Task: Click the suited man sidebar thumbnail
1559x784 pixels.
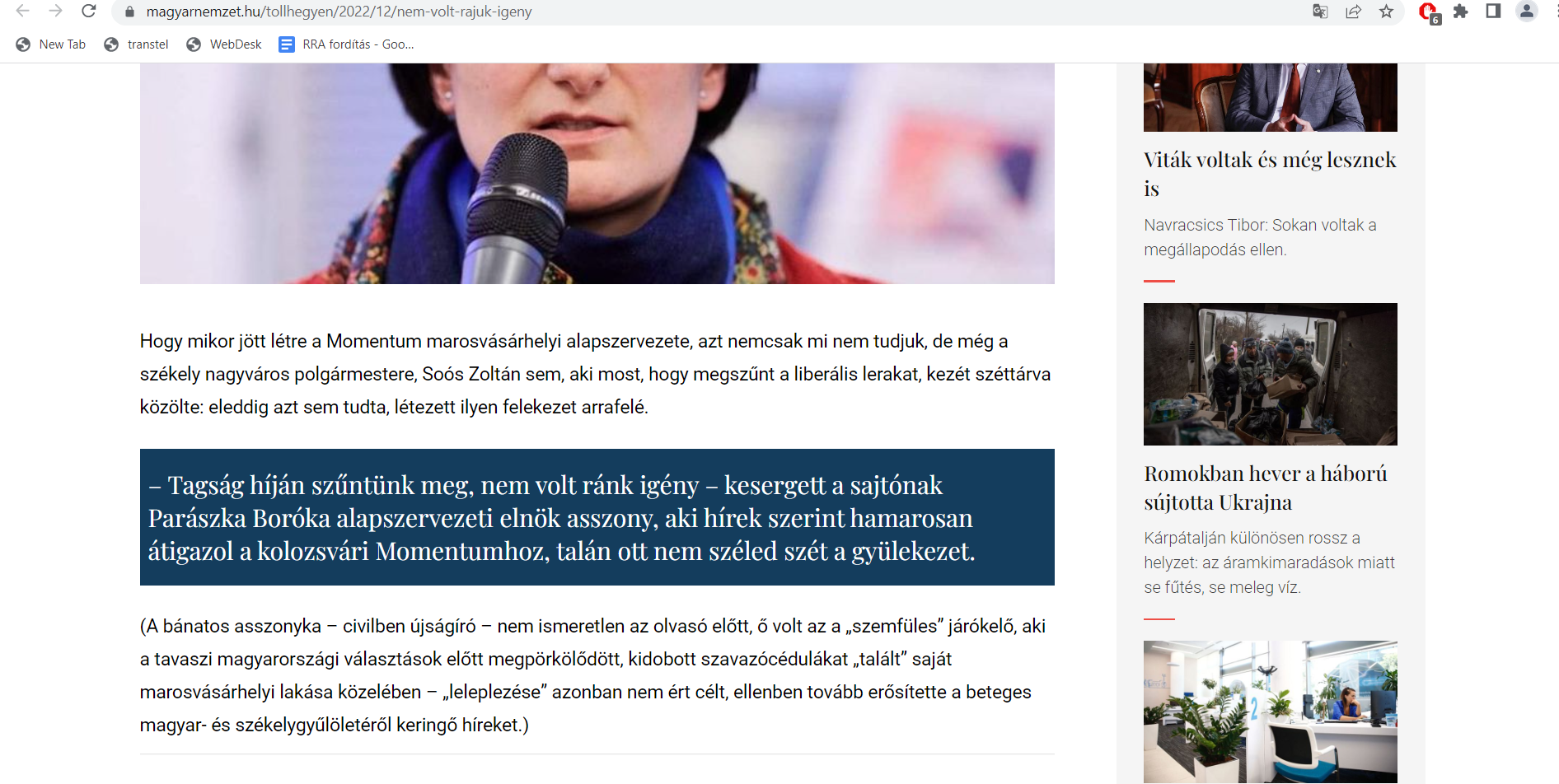Action: [1271, 97]
